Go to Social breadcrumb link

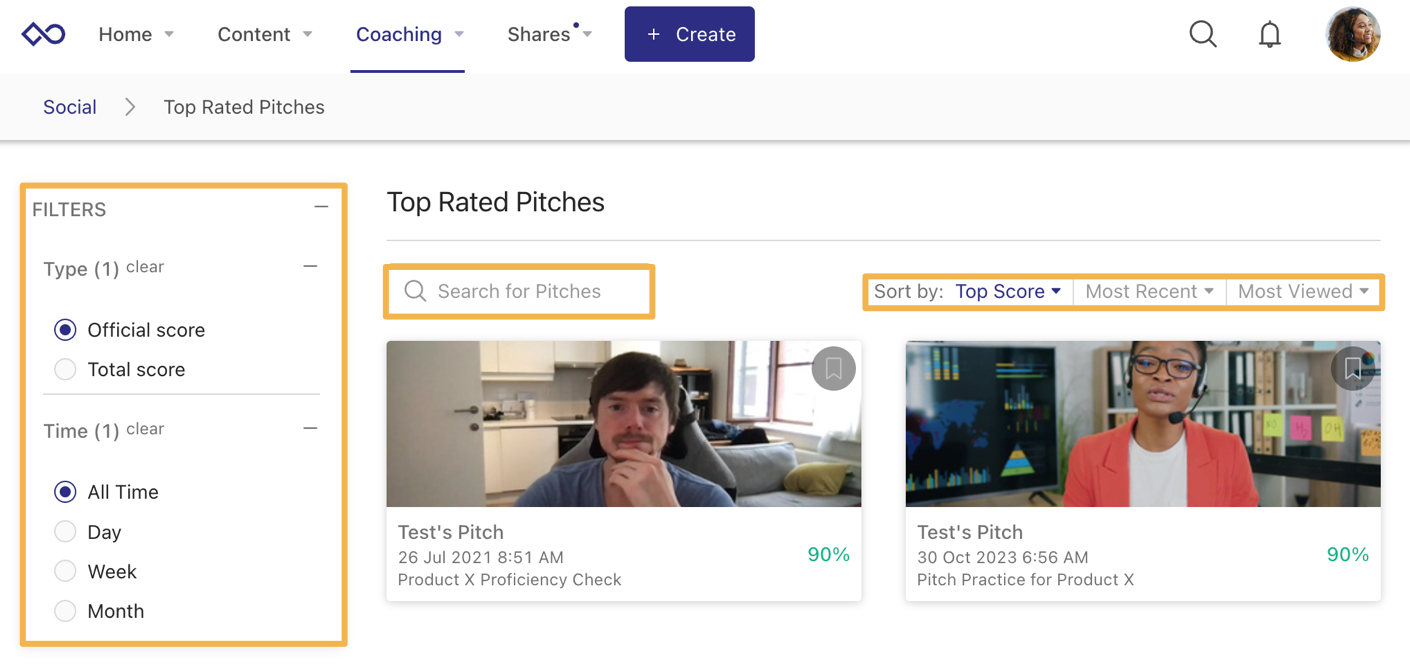69,107
